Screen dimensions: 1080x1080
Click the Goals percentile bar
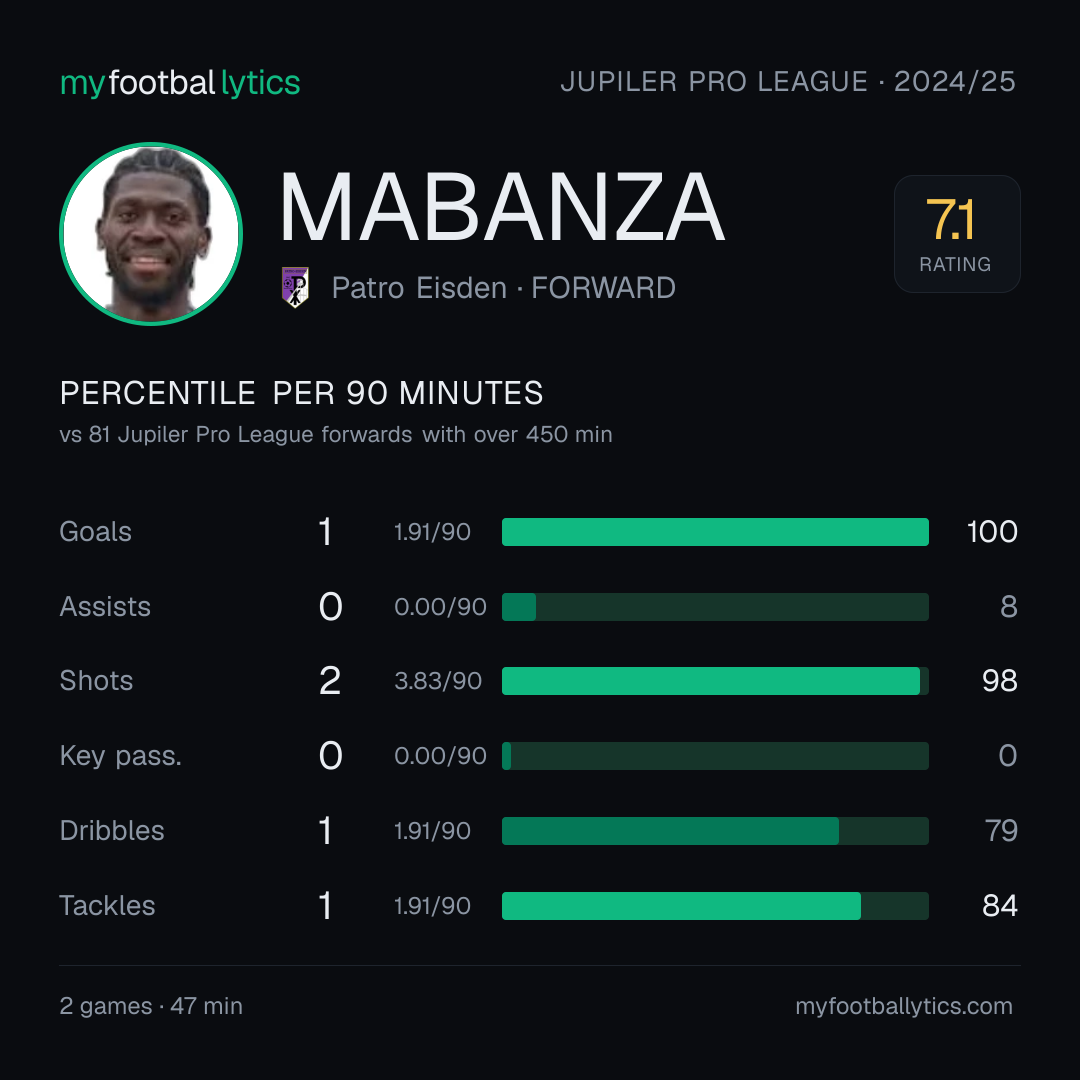pos(715,532)
